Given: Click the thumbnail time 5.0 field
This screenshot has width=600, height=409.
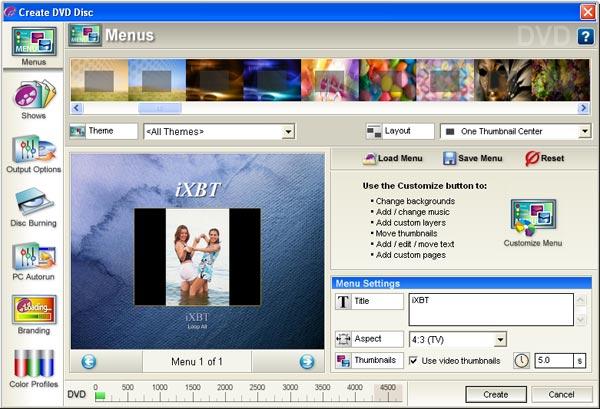Looking at the screenshot, I should click(x=554, y=360).
